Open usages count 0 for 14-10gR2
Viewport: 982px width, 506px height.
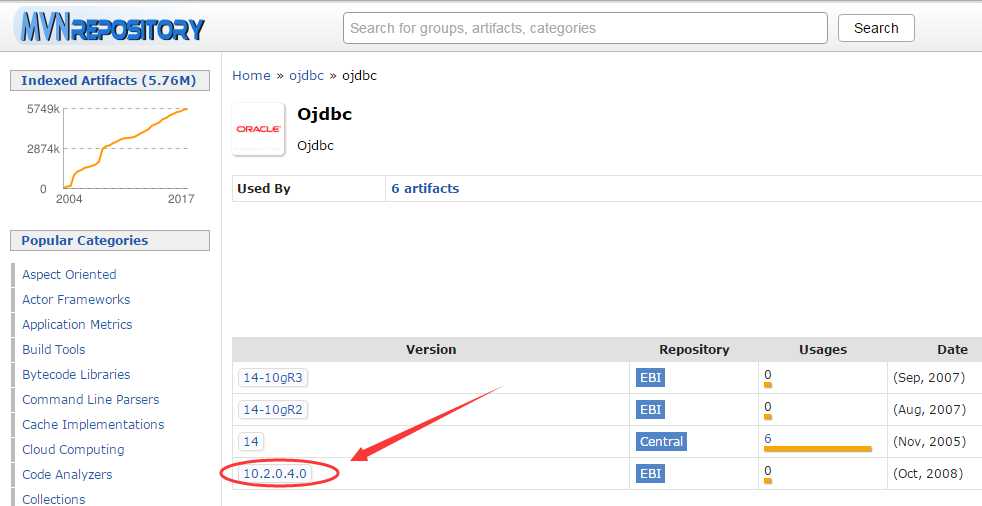coord(768,406)
